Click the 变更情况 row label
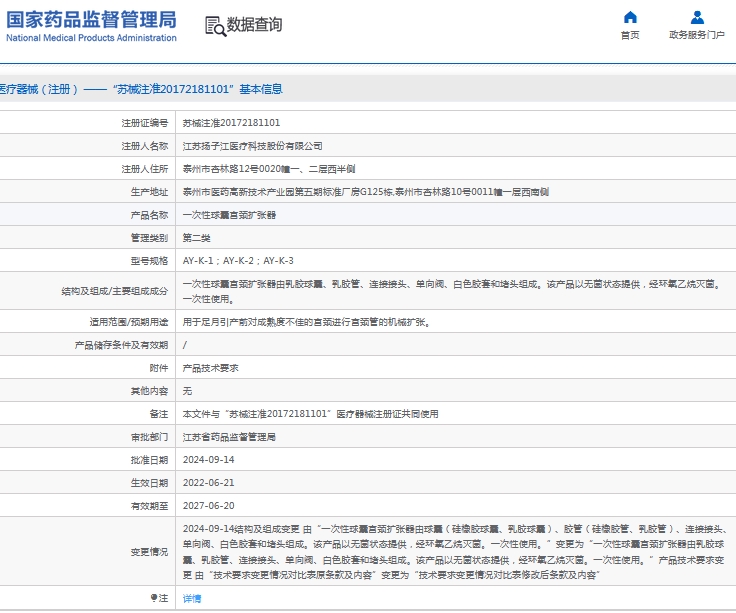 [x=149, y=552]
